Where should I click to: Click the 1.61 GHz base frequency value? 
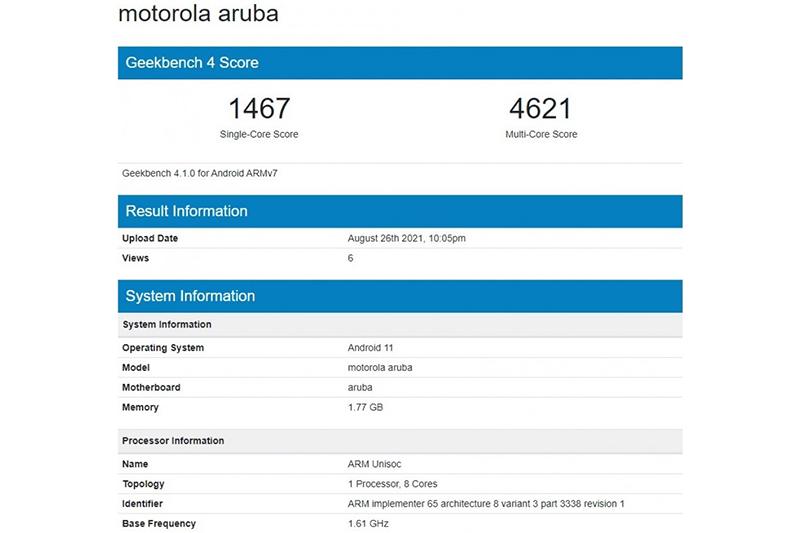367,523
